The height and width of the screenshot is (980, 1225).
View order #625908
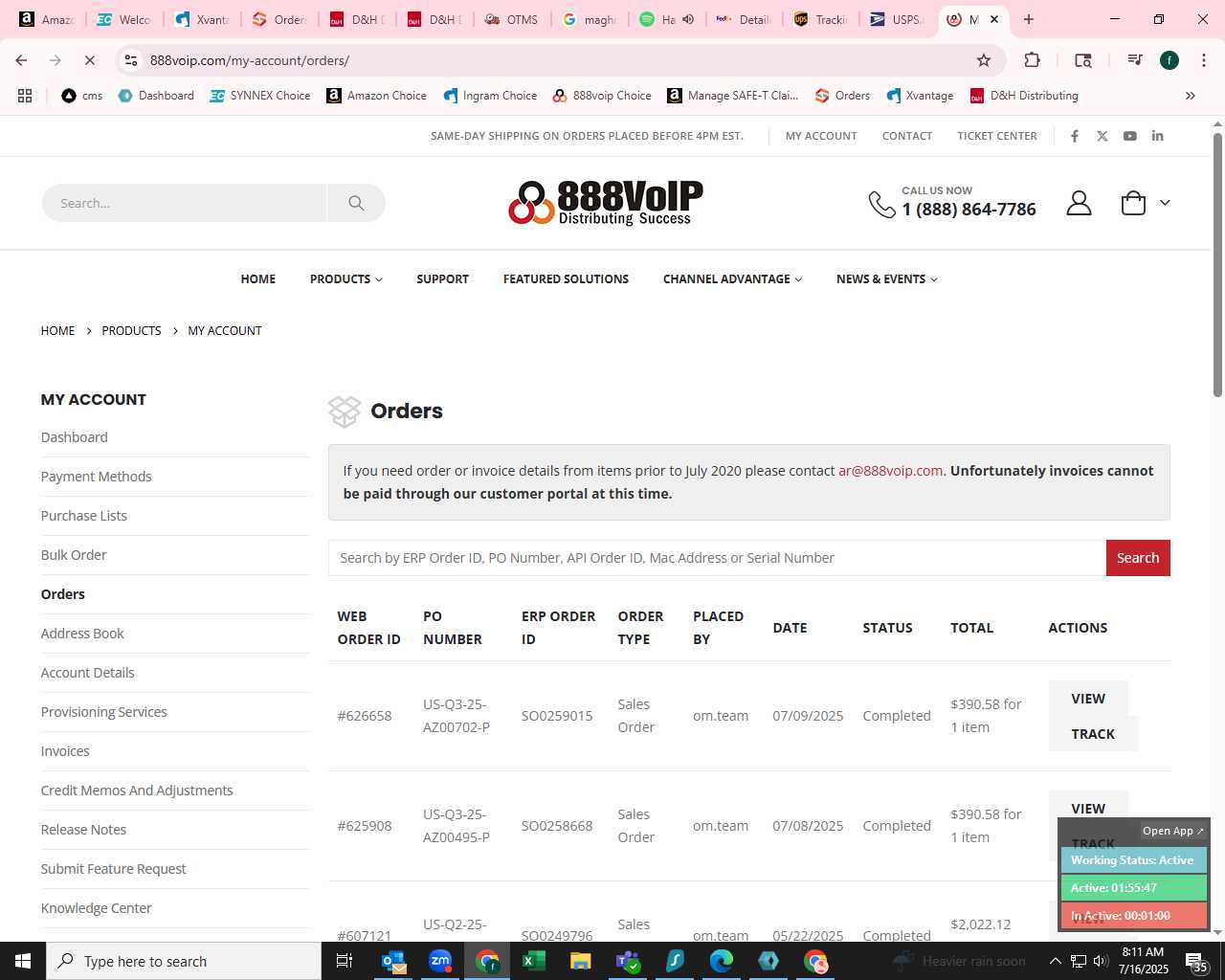[x=1088, y=809]
